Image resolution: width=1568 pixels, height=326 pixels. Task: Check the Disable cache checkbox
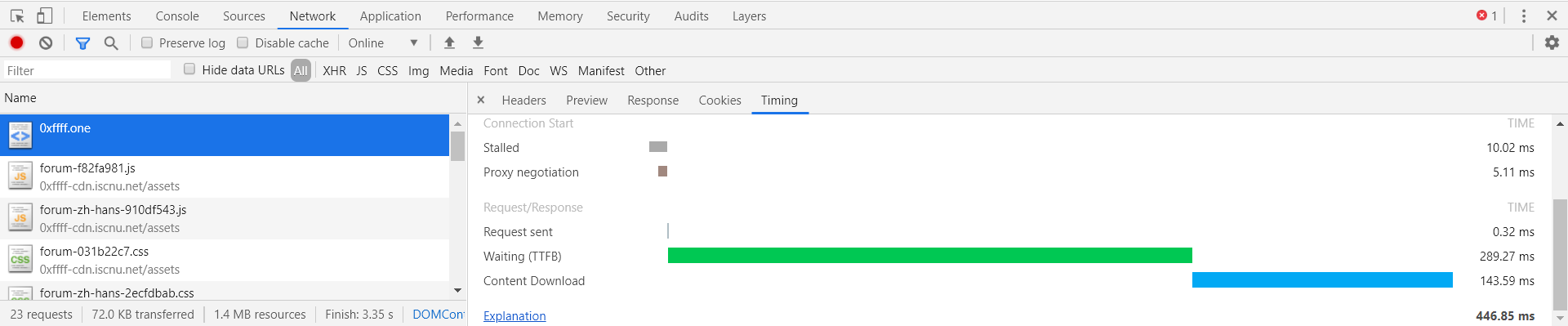click(243, 42)
